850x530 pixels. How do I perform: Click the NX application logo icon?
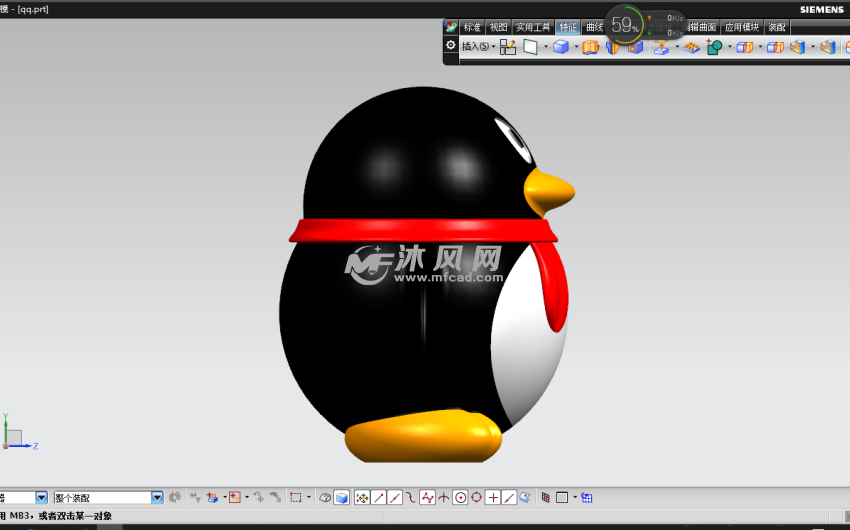click(451, 27)
